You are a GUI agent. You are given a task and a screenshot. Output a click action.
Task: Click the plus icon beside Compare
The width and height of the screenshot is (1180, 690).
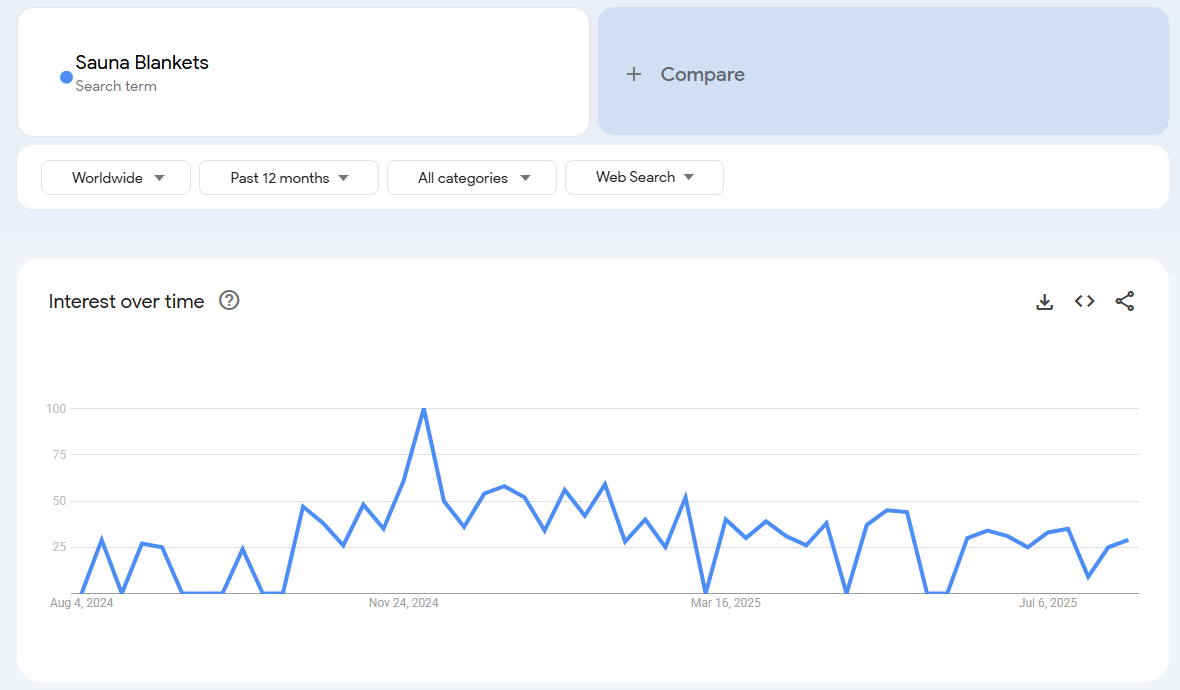633,74
